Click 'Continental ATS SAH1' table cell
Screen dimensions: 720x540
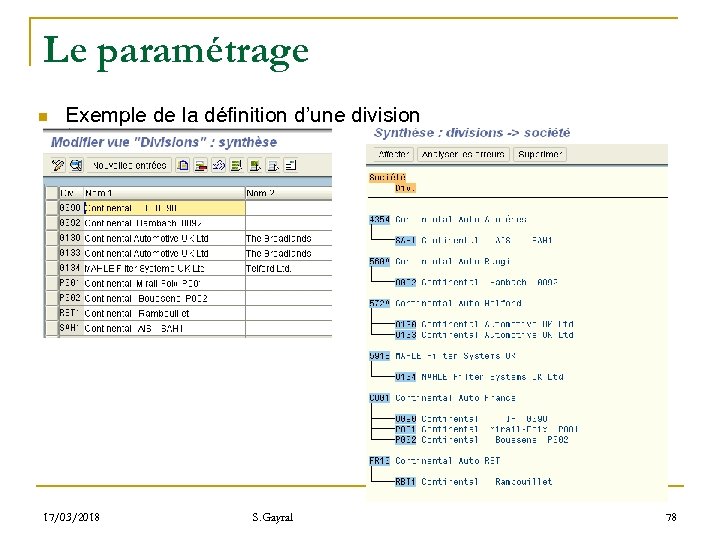[x=164, y=328]
